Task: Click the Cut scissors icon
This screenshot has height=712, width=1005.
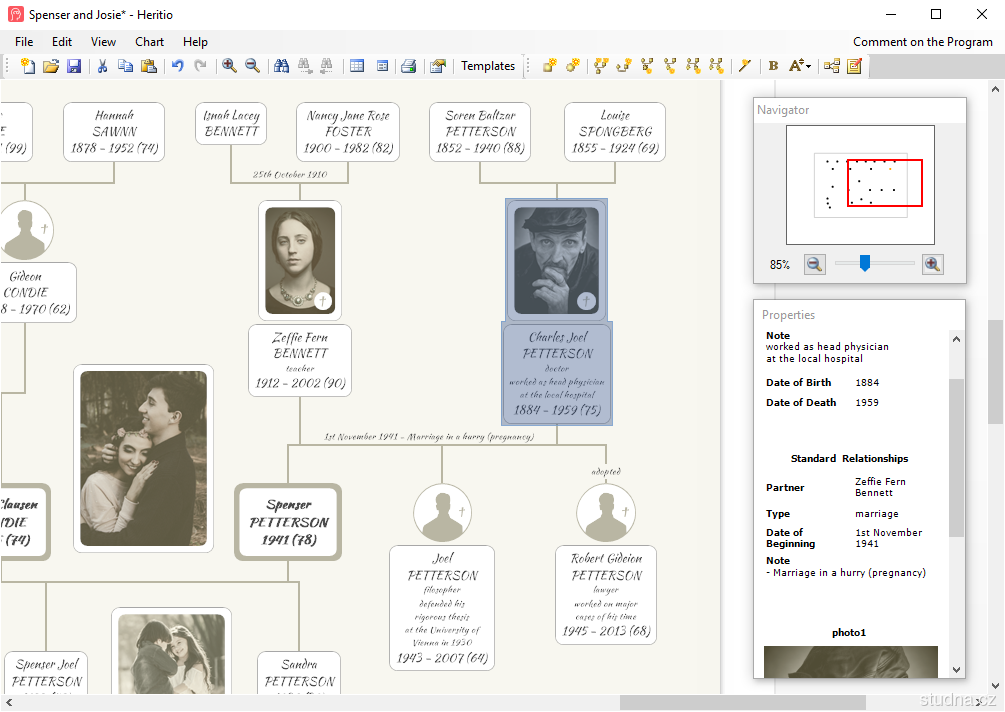Action: (102, 66)
